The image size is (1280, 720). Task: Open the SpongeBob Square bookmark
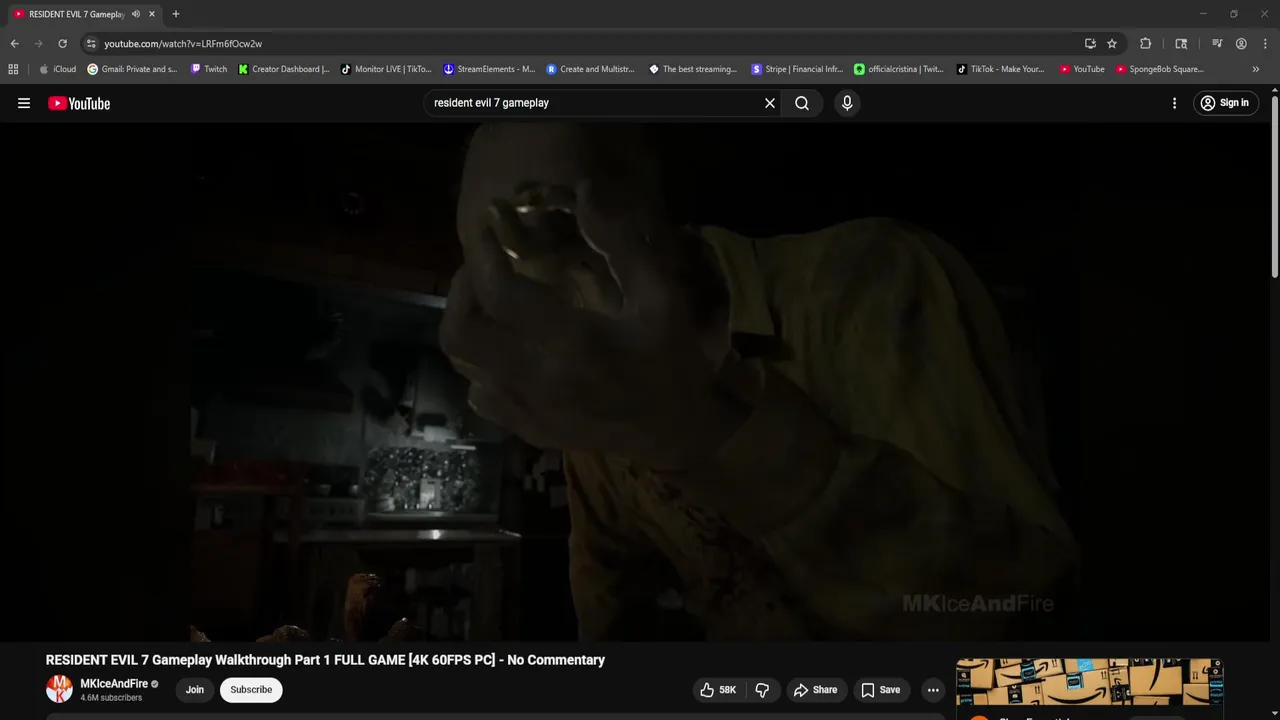(x=1160, y=69)
